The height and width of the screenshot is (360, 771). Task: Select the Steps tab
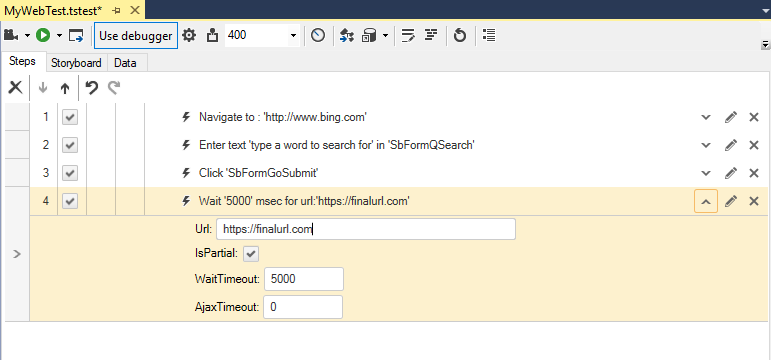pyautogui.click(x=23, y=61)
